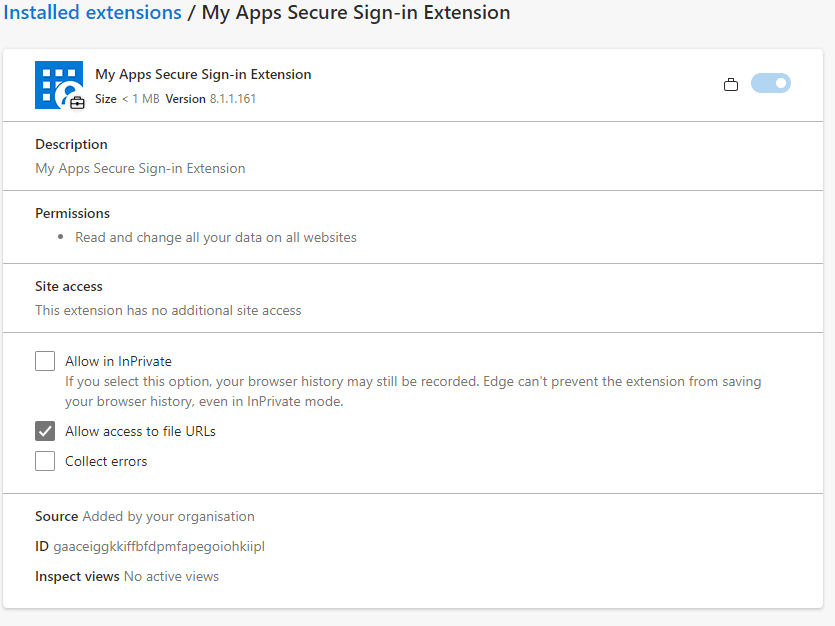Image resolution: width=835 pixels, height=626 pixels.
Task: Click the Permissions section heading
Action: coord(72,213)
